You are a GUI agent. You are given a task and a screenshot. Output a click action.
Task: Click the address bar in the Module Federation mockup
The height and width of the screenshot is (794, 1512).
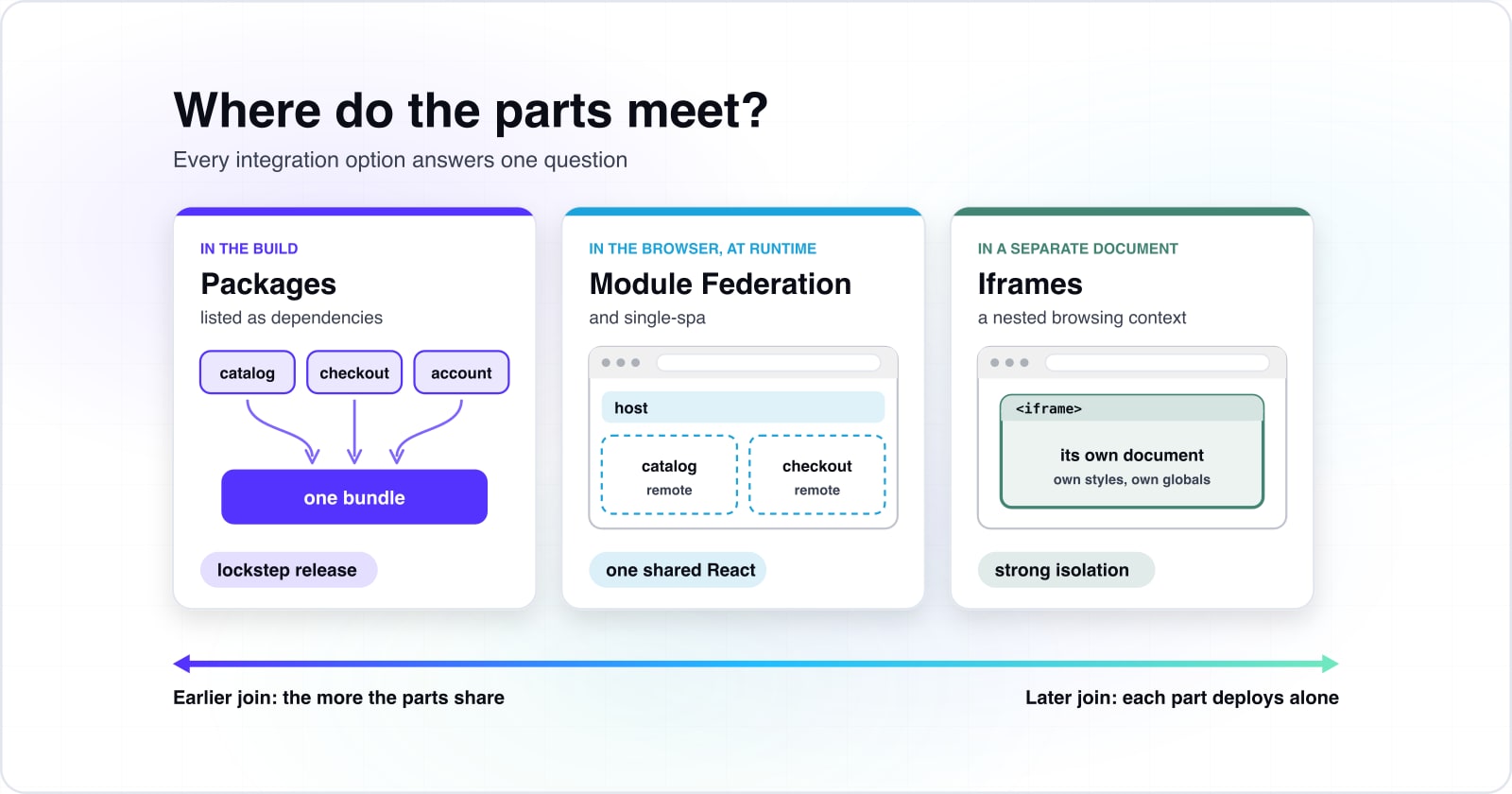[768, 363]
